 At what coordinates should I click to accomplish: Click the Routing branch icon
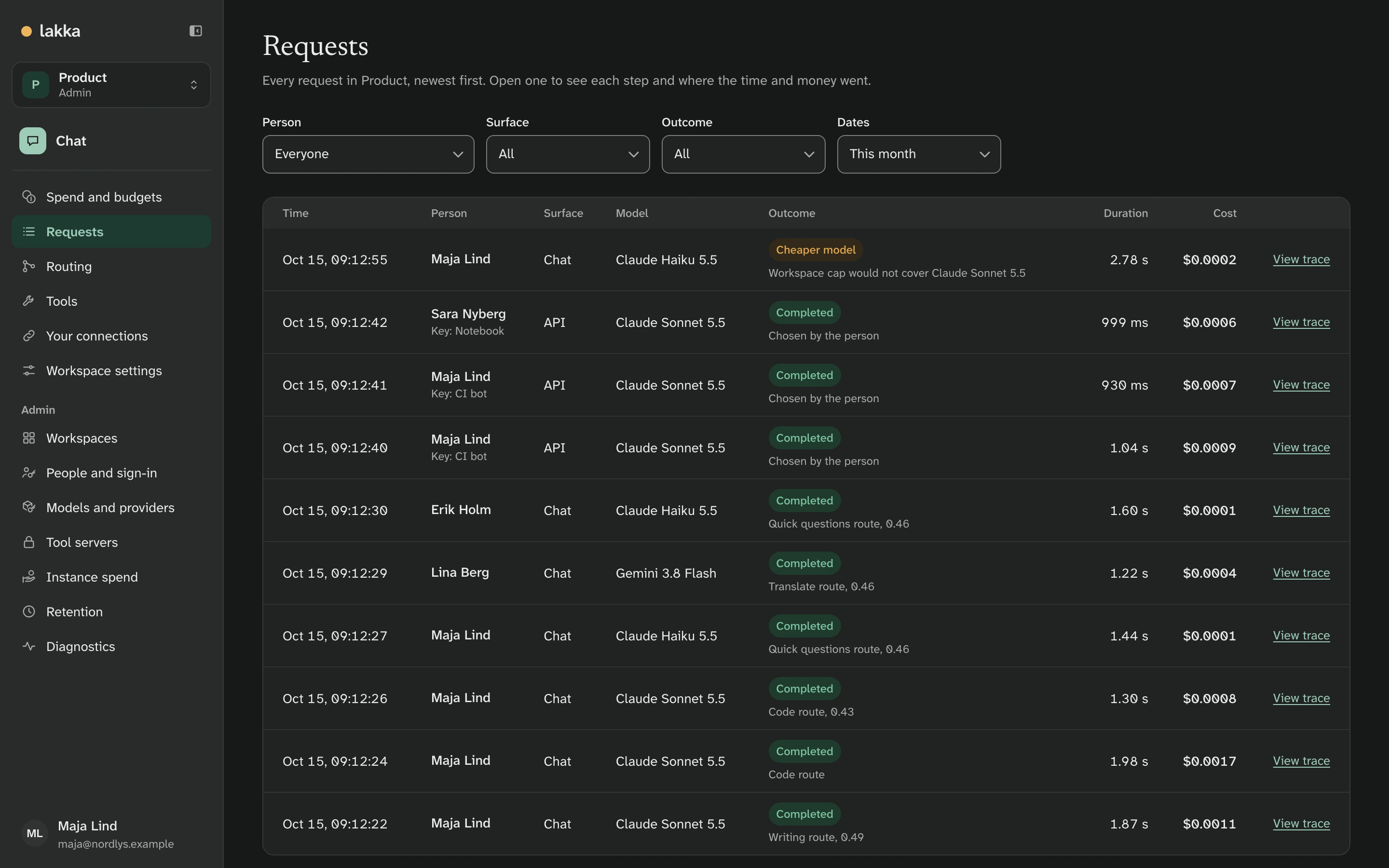[x=29, y=266]
